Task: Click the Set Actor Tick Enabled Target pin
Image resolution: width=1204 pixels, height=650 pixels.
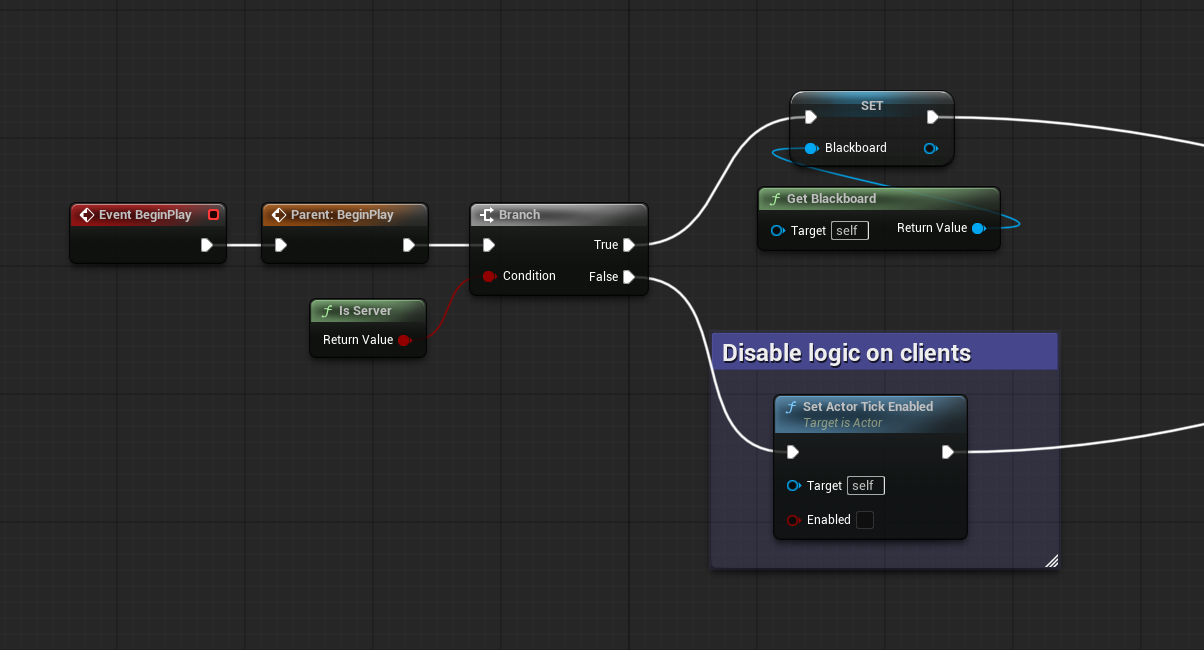Action: click(x=793, y=486)
